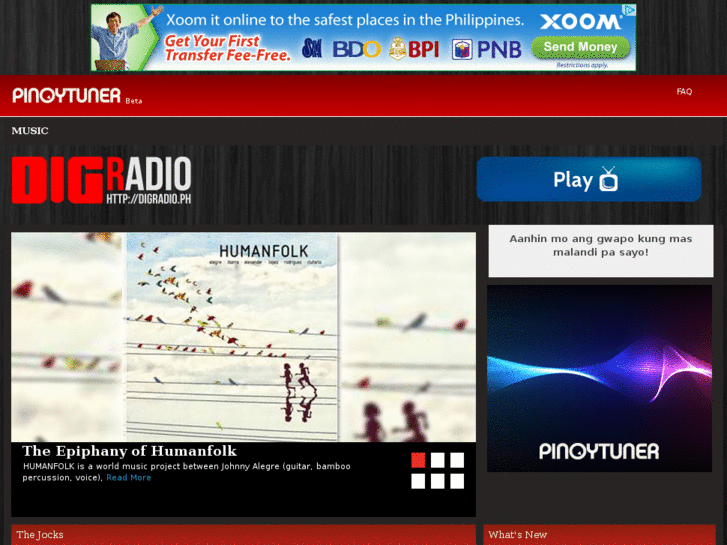Click the PinoyTuner logo in header
Image resolution: width=727 pixels, height=545 pixels.
[66, 95]
